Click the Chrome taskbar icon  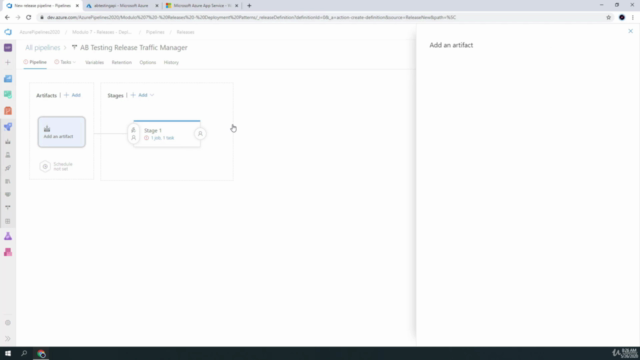(41, 353)
